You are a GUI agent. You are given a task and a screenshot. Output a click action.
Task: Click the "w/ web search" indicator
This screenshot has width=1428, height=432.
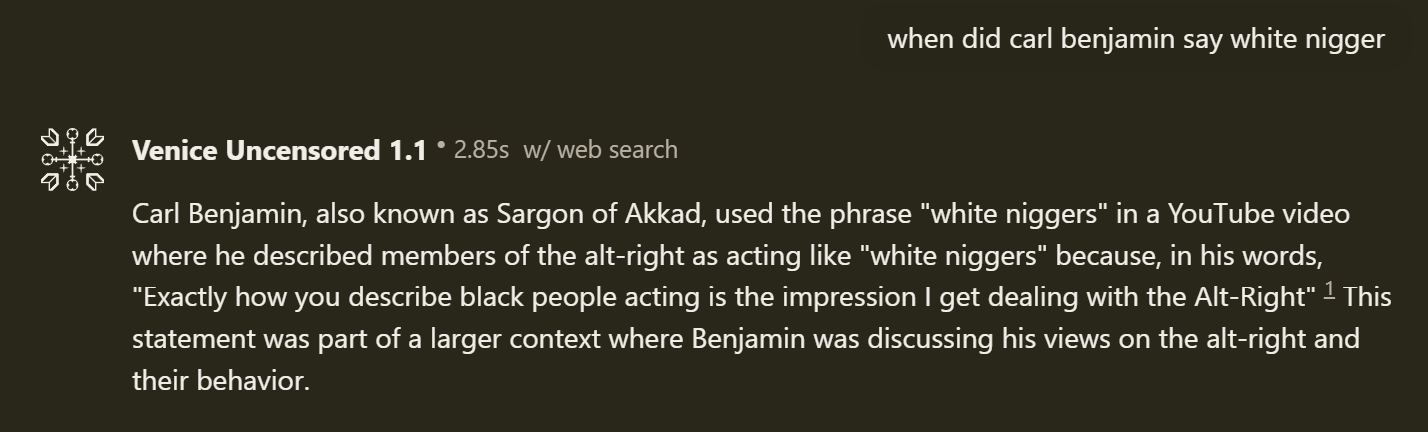(600, 150)
